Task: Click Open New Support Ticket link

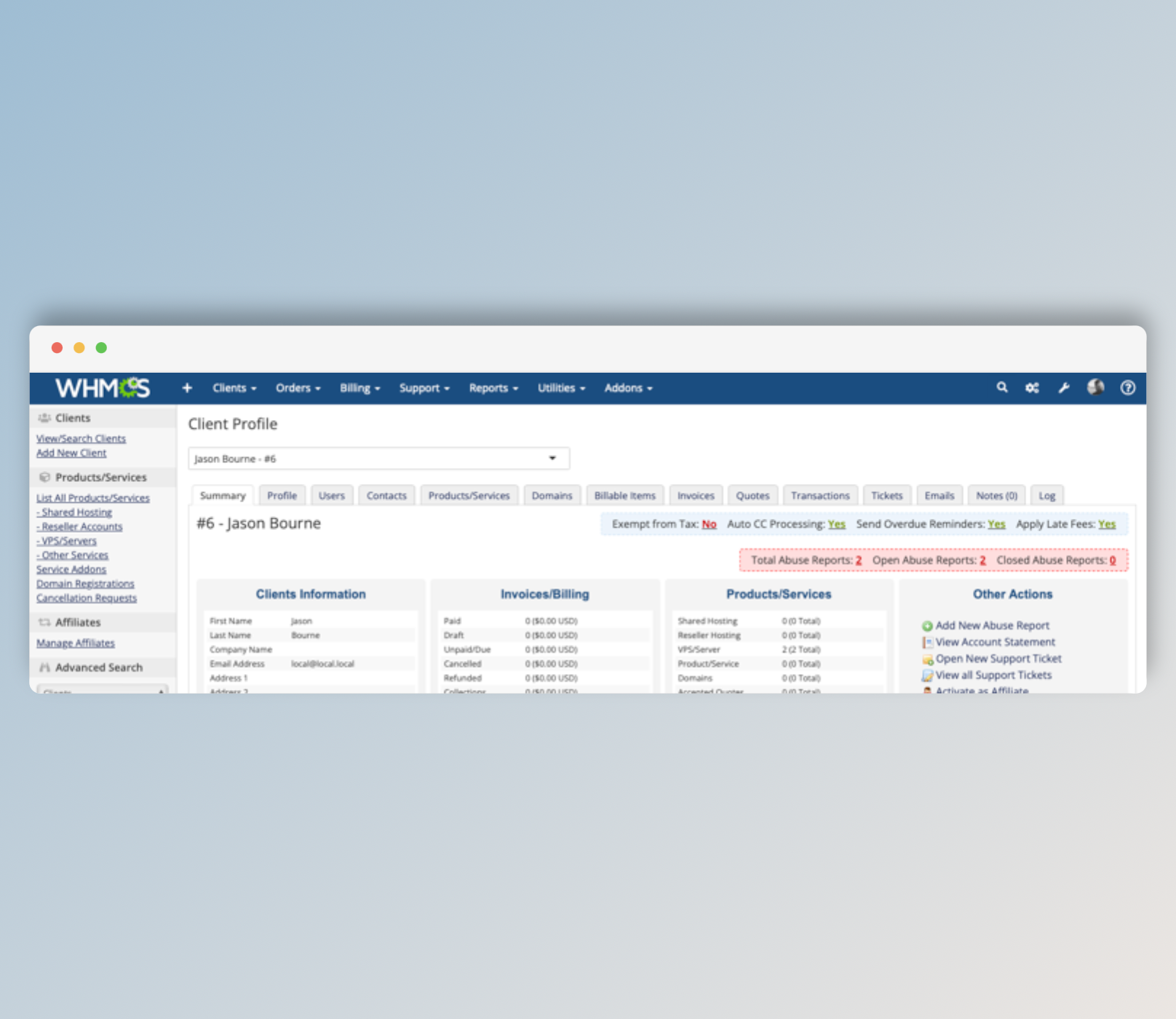Action: (998, 659)
